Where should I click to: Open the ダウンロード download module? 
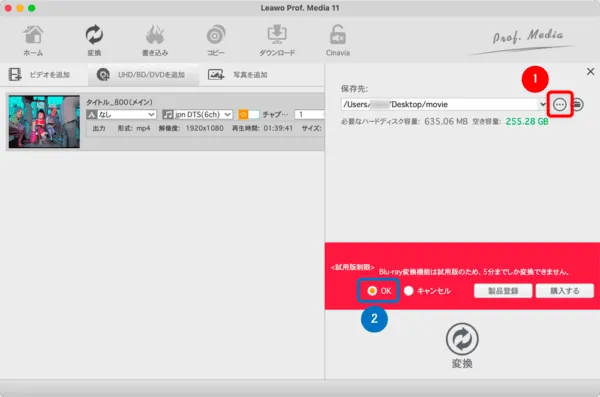(x=277, y=40)
